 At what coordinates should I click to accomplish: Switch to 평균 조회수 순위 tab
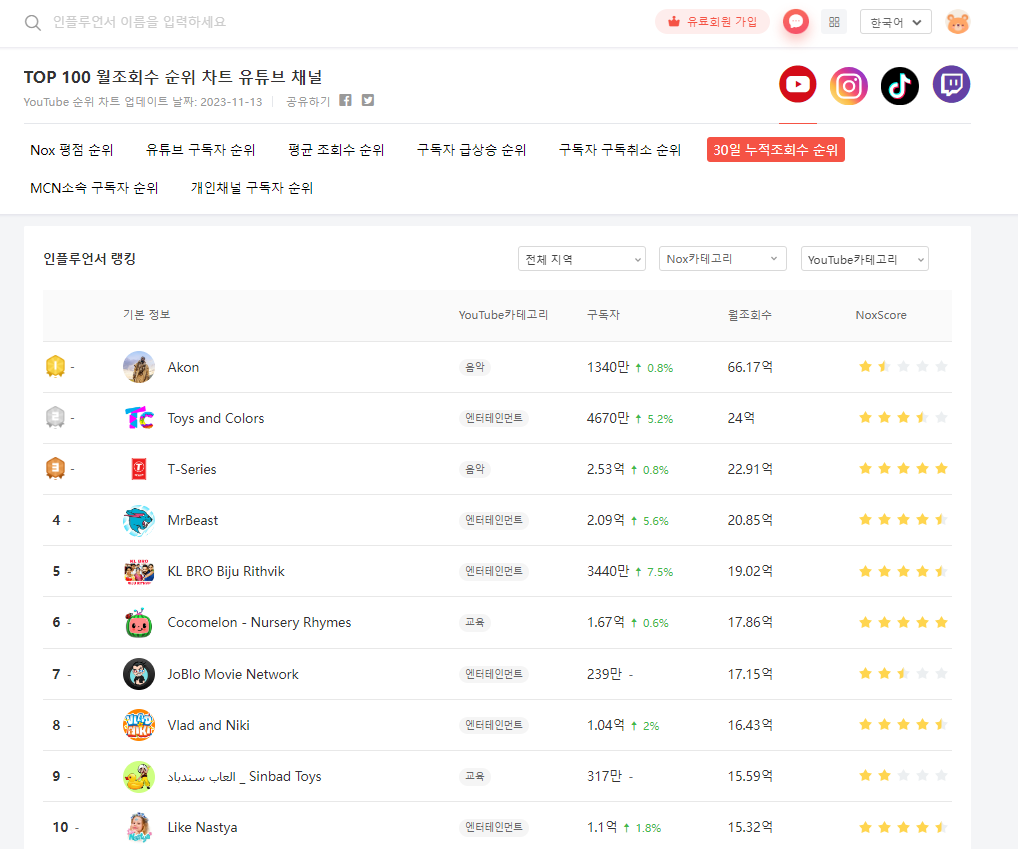click(x=336, y=150)
